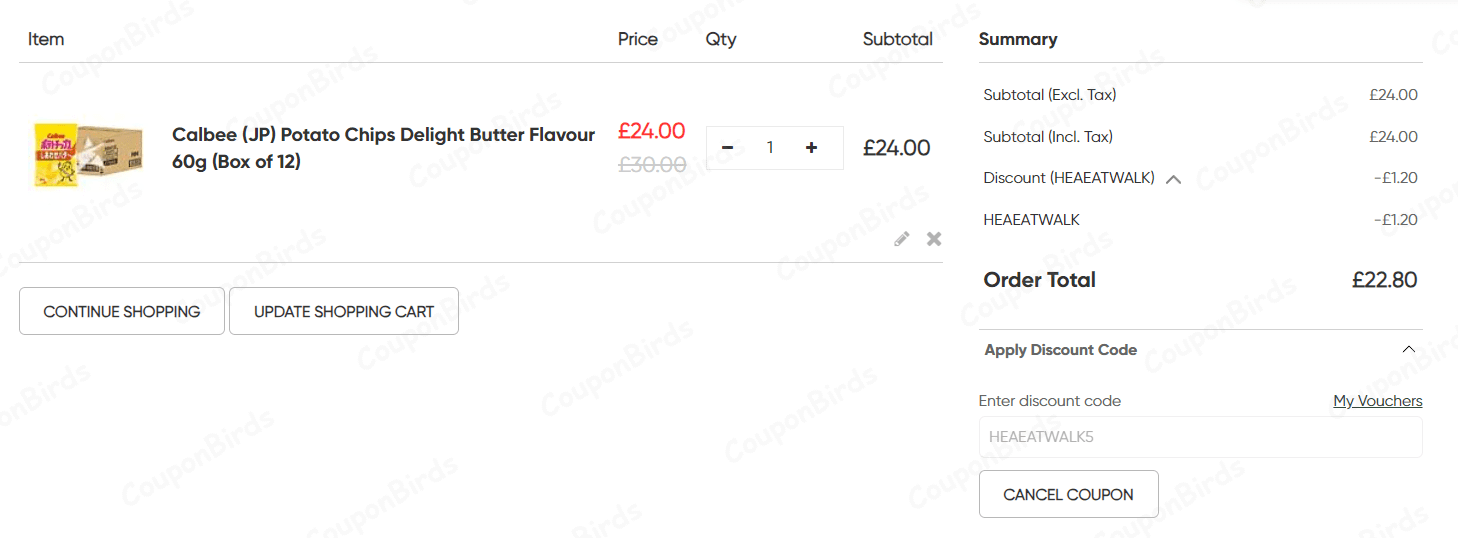Remove the Calbee item from the cart
The width and height of the screenshot is (1458, 538).
[x=934, y=239]
